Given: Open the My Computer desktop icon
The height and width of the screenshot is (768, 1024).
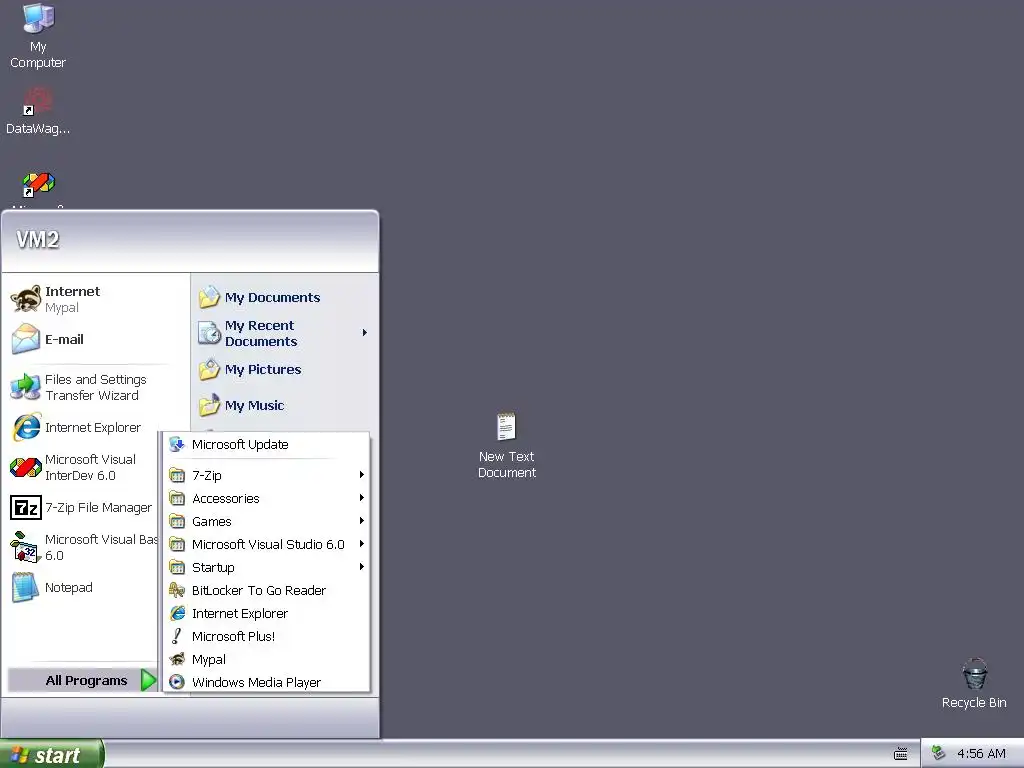Looking at the screenshot, I should click(x=38, y=18).
